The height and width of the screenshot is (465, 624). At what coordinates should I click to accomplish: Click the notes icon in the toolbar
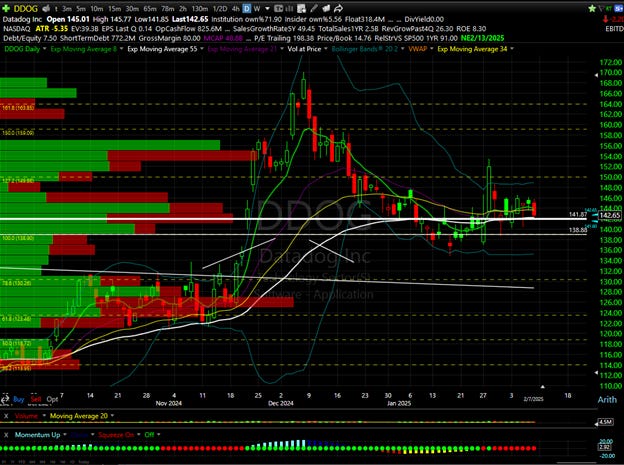click(326, 8)
